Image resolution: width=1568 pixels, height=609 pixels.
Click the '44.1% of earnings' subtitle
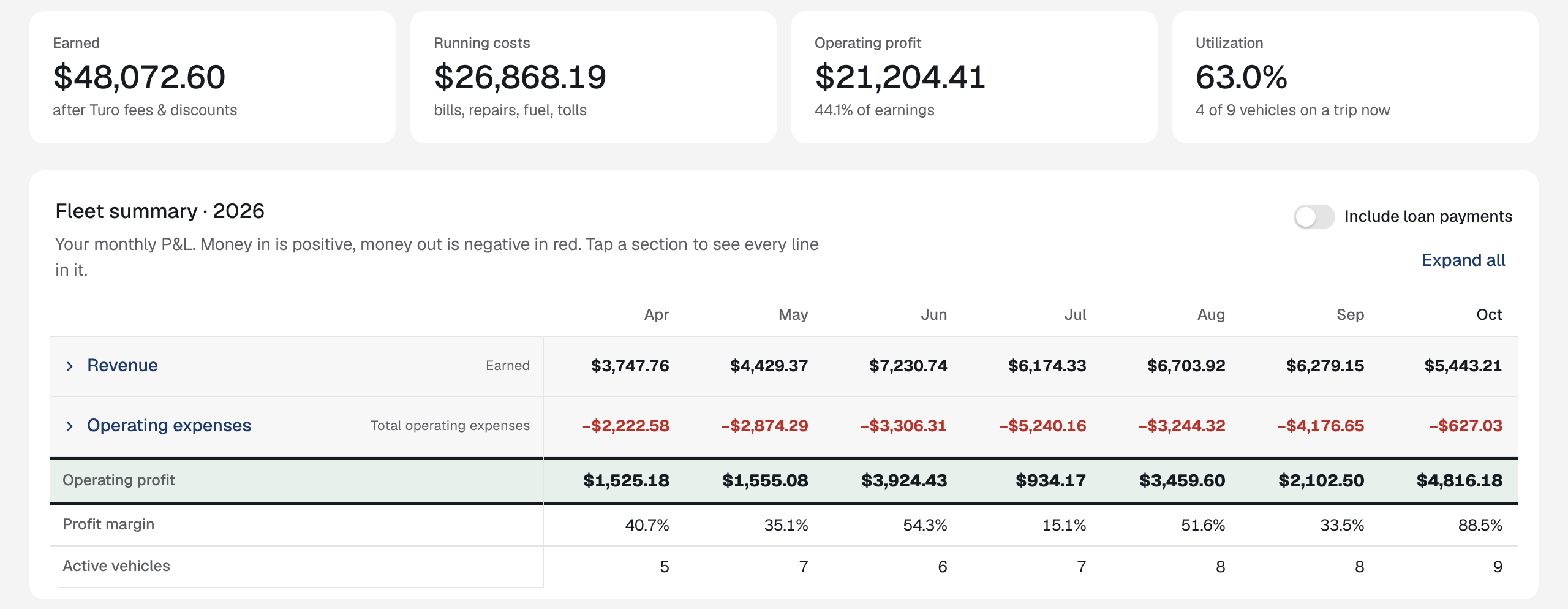pyautogui.click(x=874, y=110)
